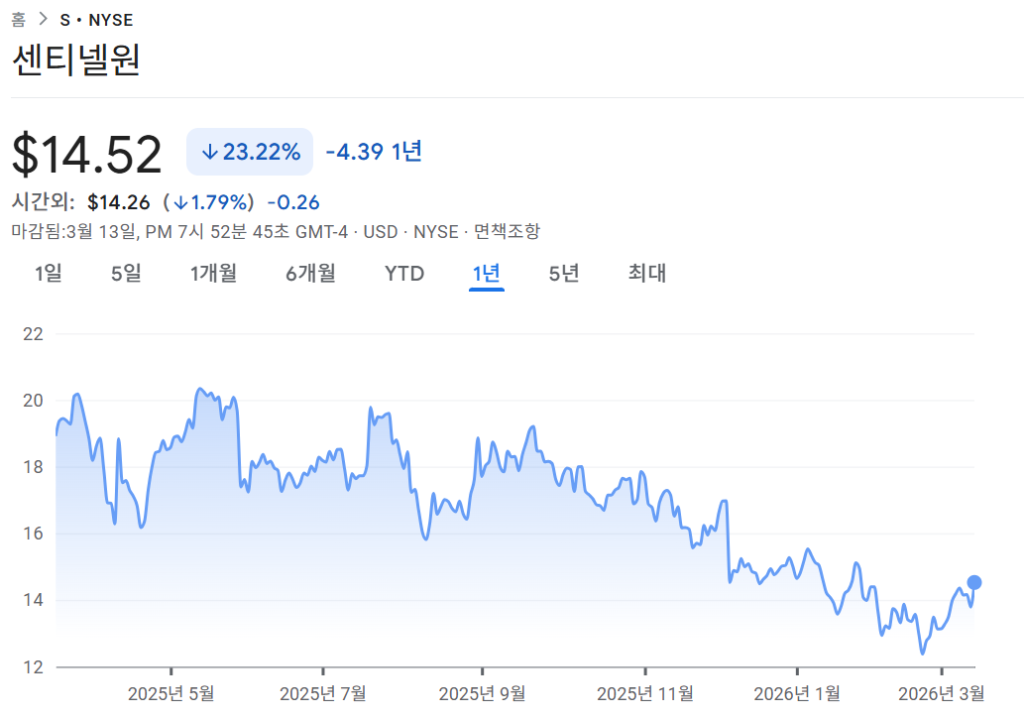
Task: Click the down arrow in 23.22% badge
Action: [x=209, y=152]
